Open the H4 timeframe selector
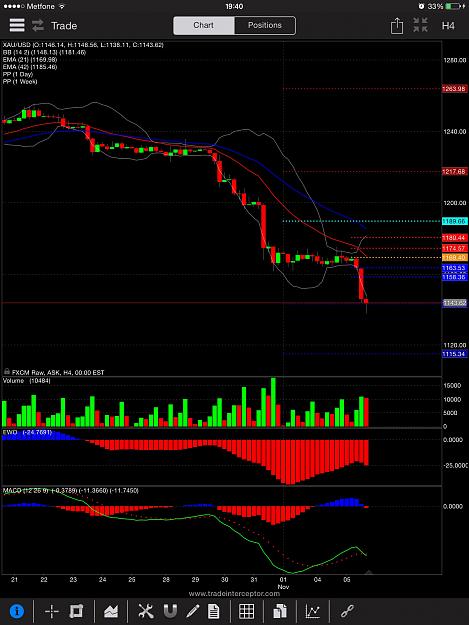The image size is (469, 625). [x=448, y=26]
